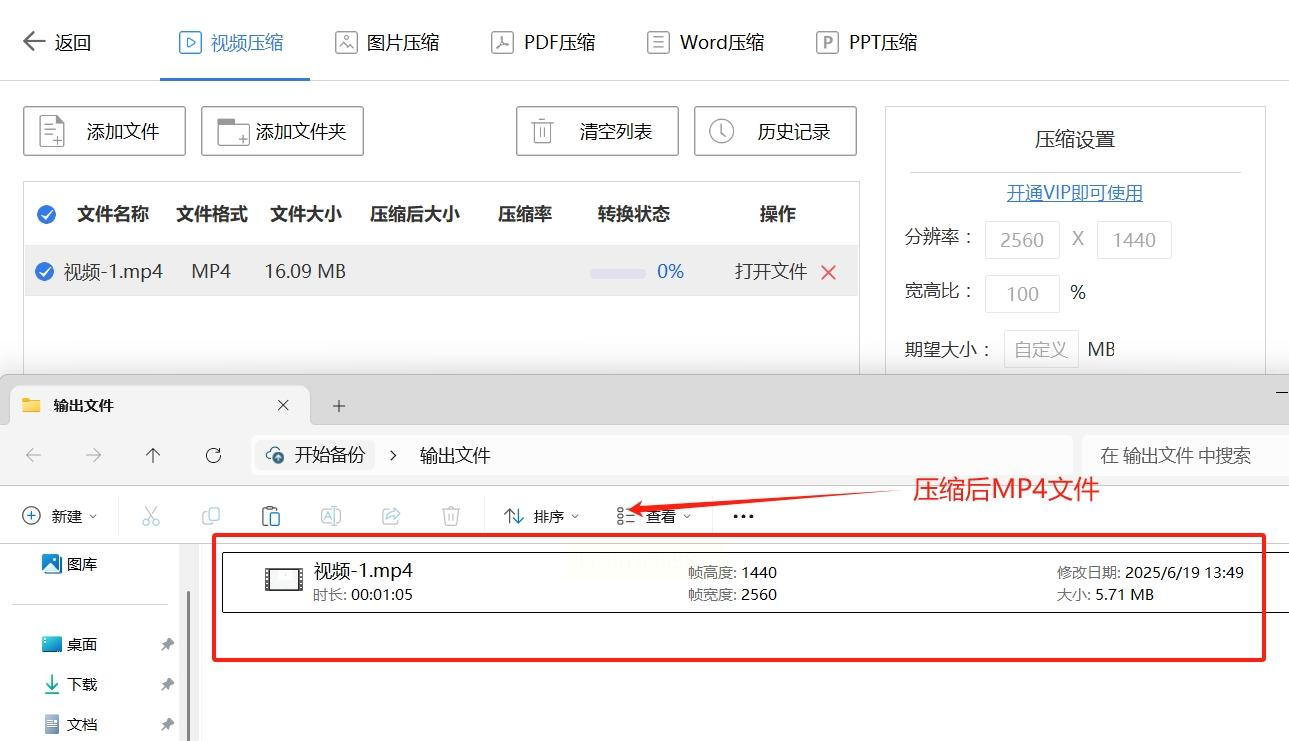Click the delete trash icon in Explorer toolbar

pyautogui.click(x=451, y=516)
